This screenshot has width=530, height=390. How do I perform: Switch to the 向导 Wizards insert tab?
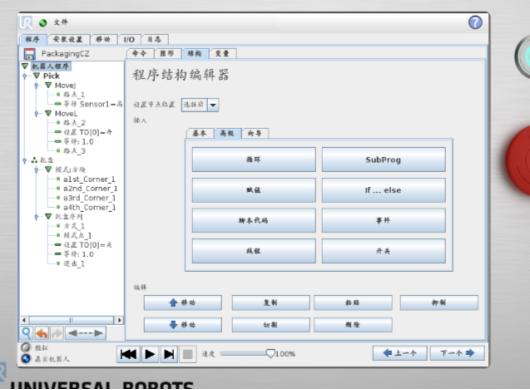point(255,133)
